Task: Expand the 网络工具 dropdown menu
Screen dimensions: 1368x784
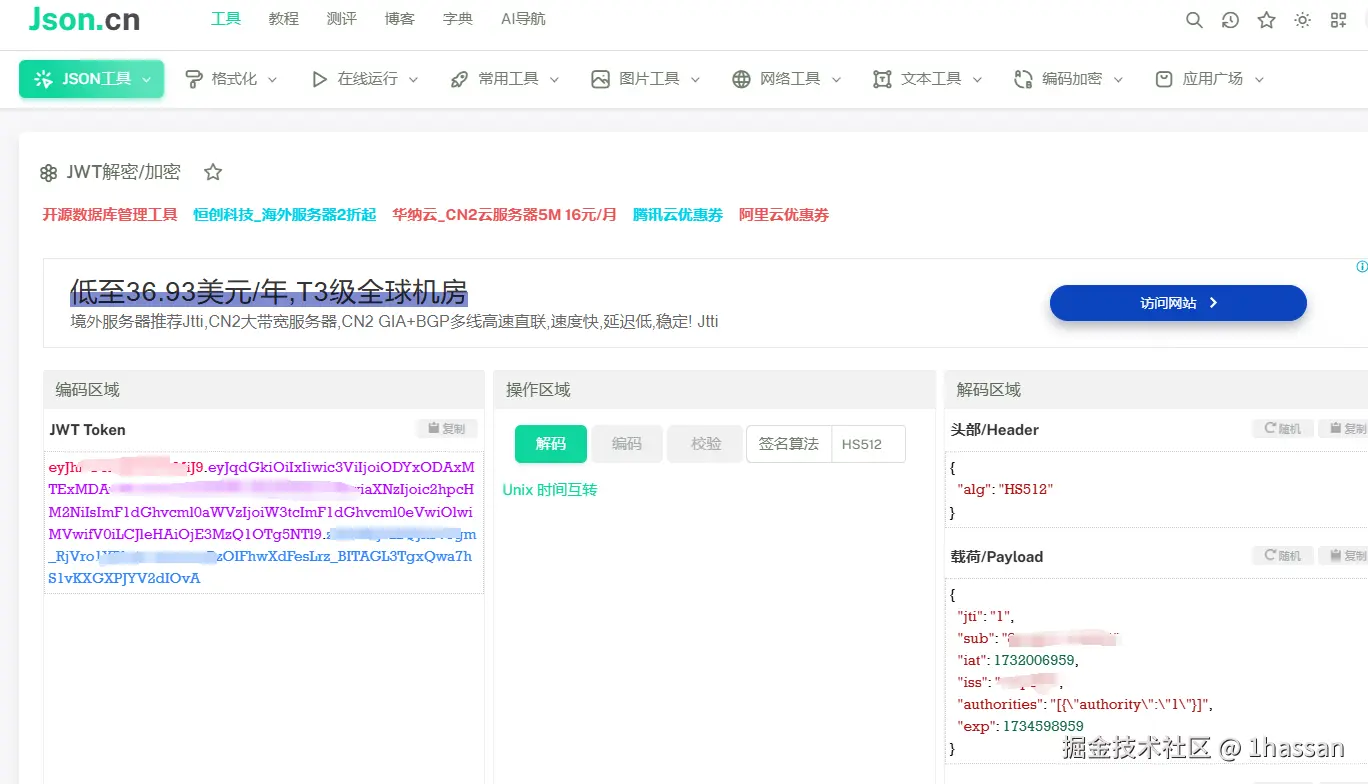Action: click(787, 79)
